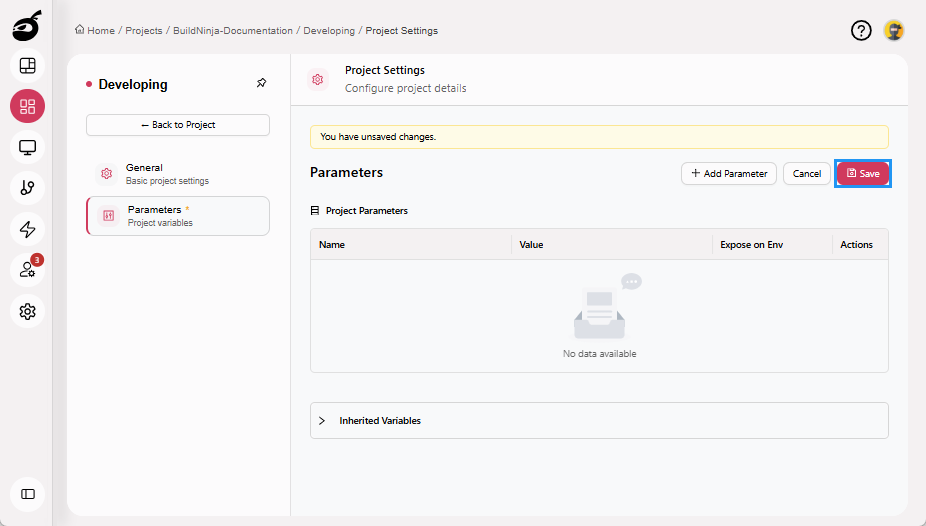
Task: Open the Developing breadcrumb link
Action: pyautogui.click(x=329, y=31)
